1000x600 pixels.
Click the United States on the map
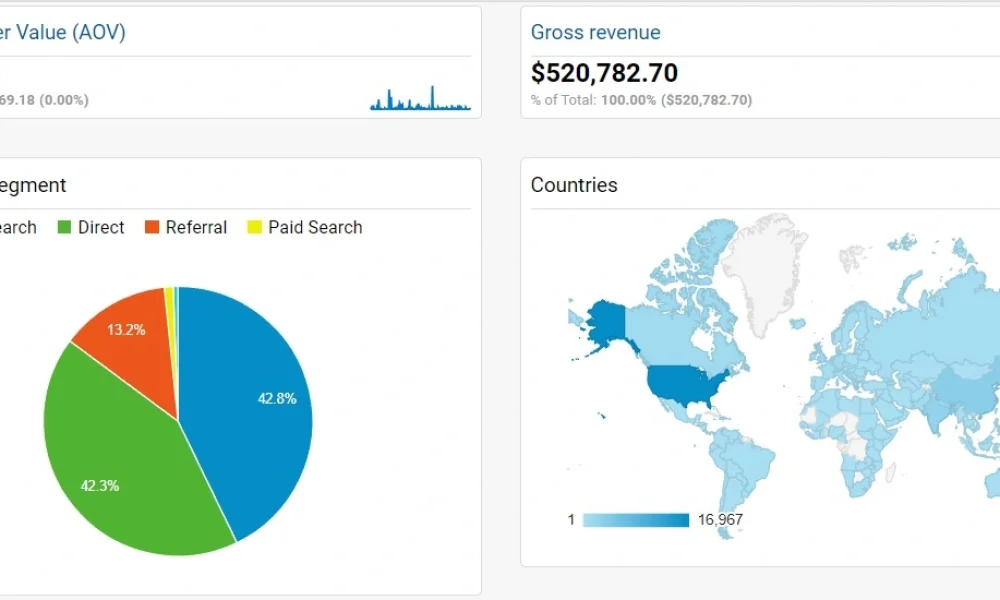690,385
